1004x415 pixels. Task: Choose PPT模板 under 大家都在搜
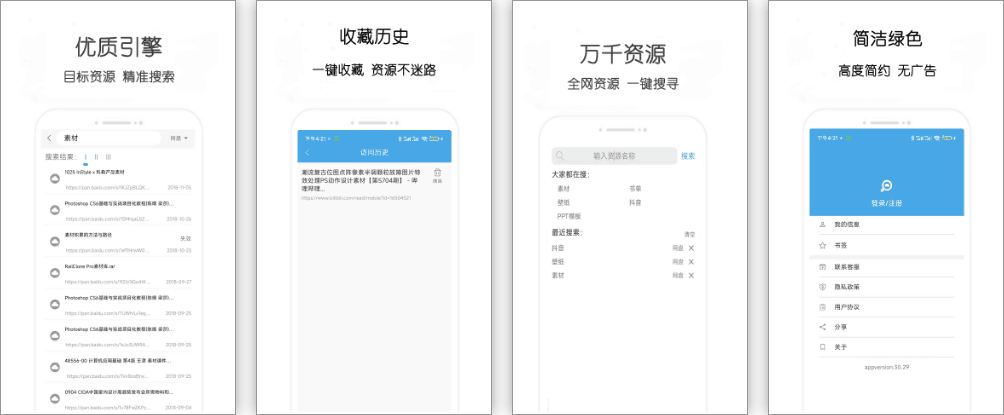[569, 216]
